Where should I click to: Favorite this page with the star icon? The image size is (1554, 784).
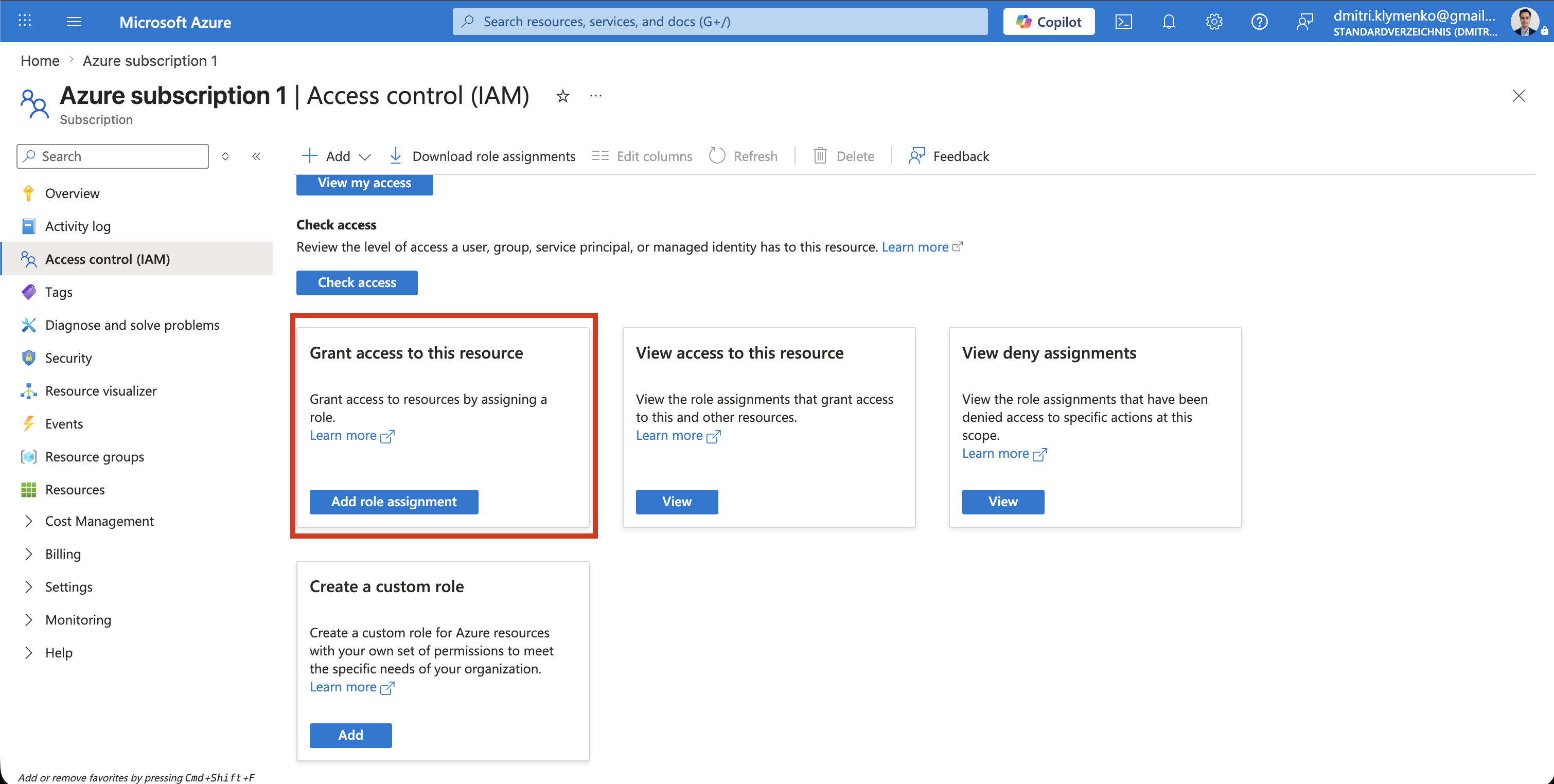point(562,96)
